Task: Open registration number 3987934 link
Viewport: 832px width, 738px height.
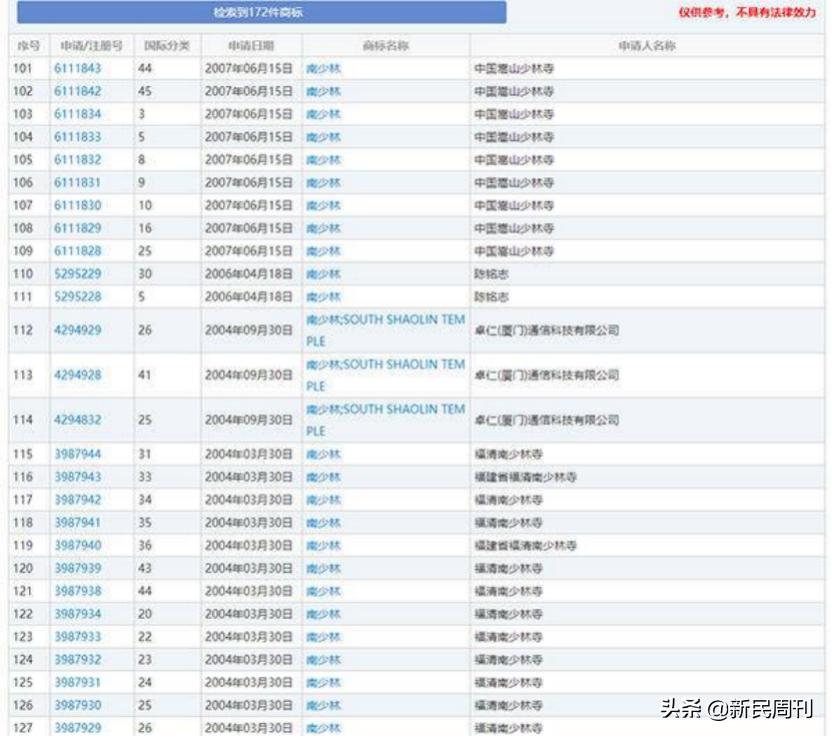Action: coord(77,614)
